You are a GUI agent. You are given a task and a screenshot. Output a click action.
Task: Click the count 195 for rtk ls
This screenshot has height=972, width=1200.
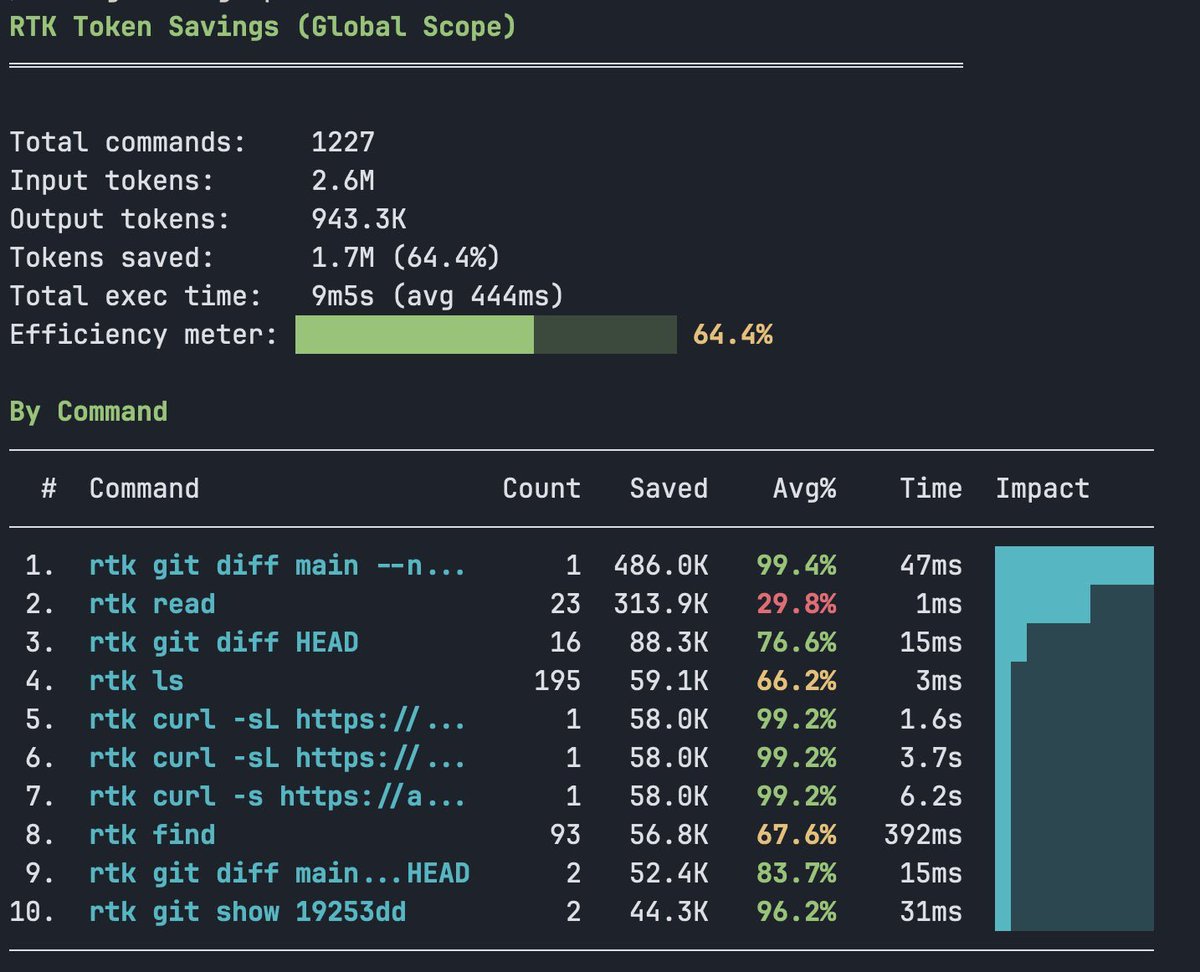click(x=557, y=681)
